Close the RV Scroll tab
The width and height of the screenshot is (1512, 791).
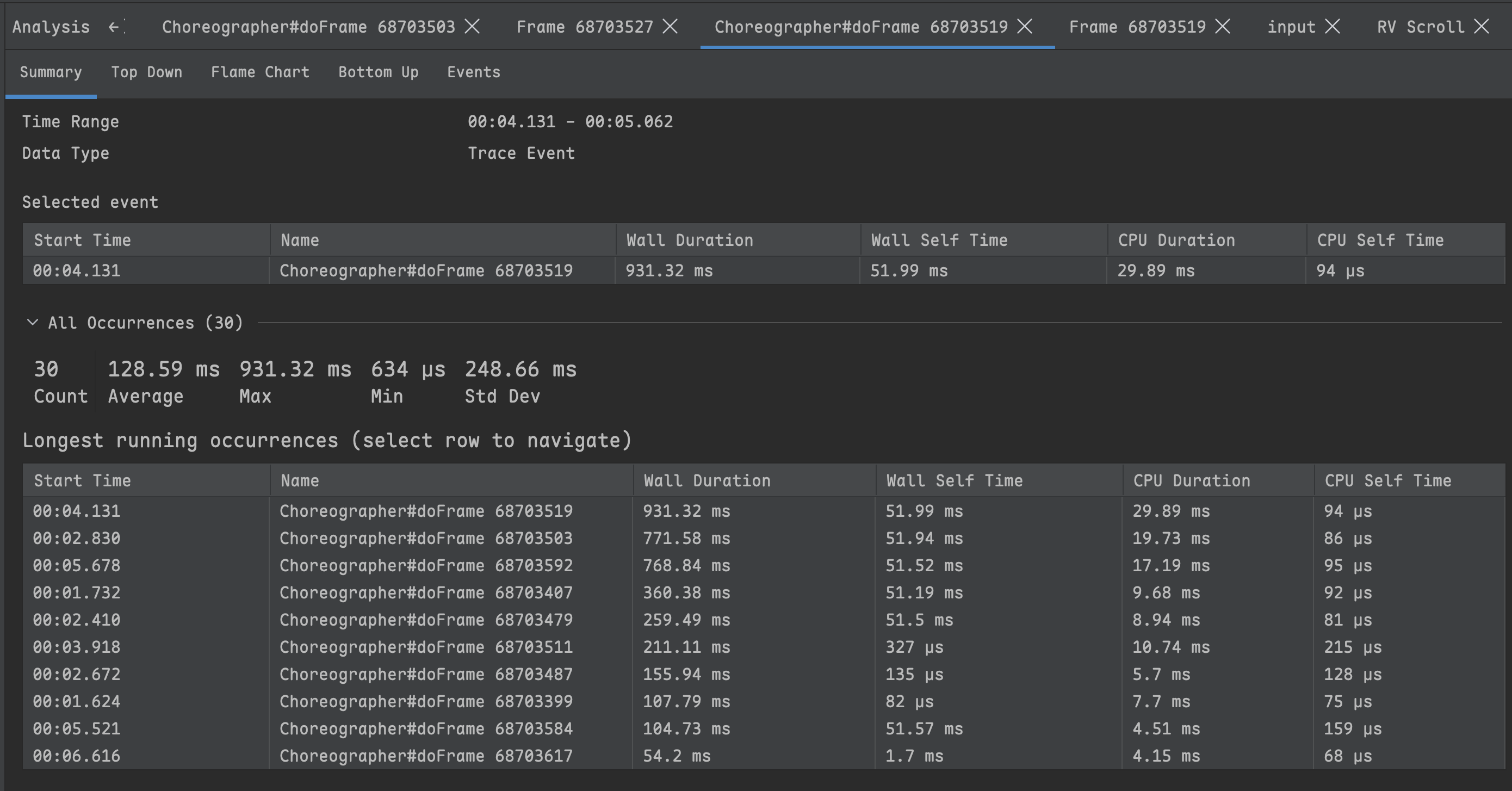click(1482, 27)
